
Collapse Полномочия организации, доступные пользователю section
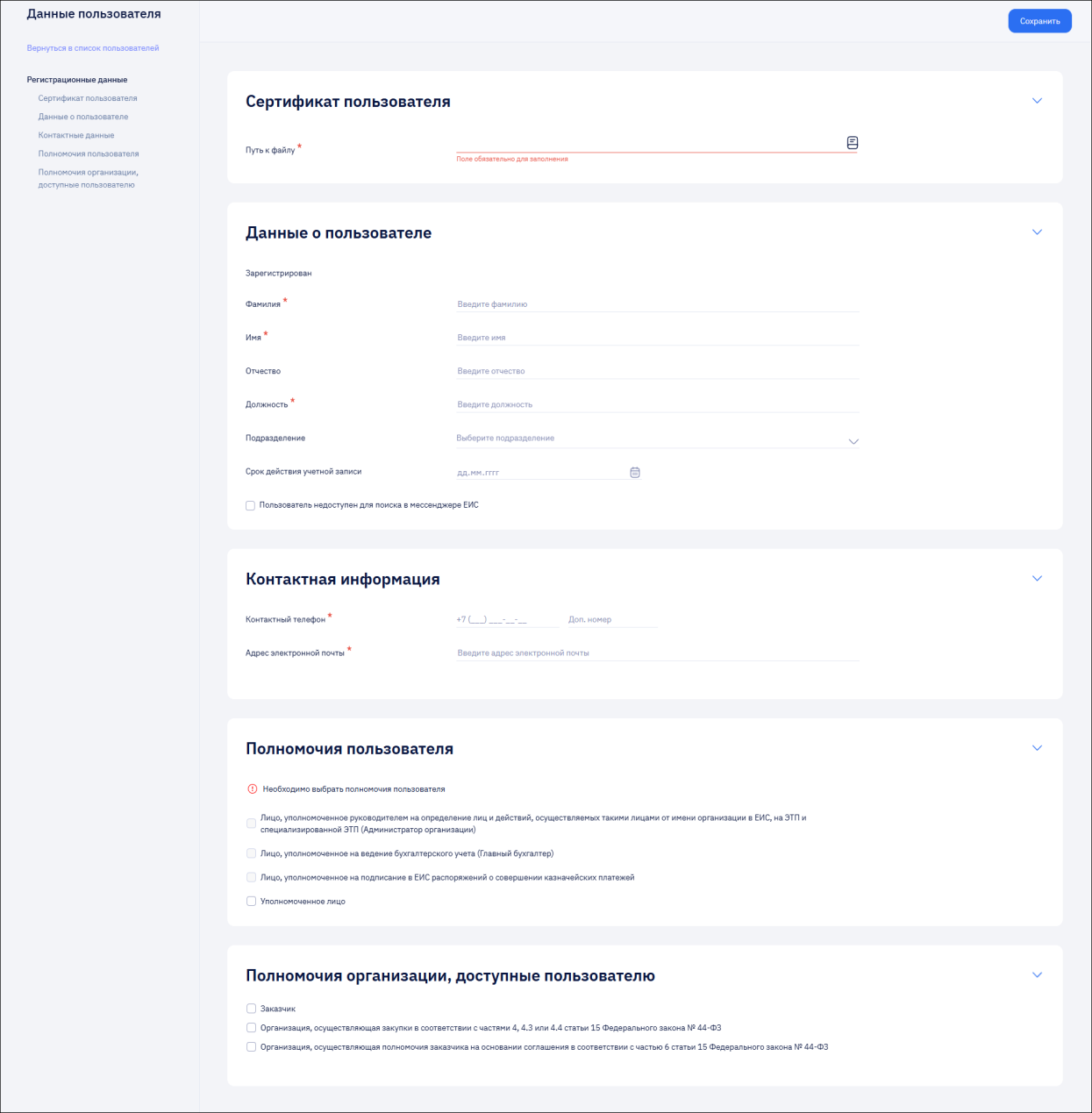coord(1037,975)
